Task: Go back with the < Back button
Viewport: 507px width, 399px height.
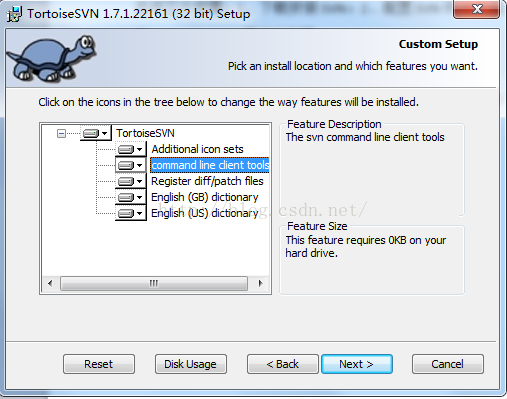Action: (x=283, y=364)
